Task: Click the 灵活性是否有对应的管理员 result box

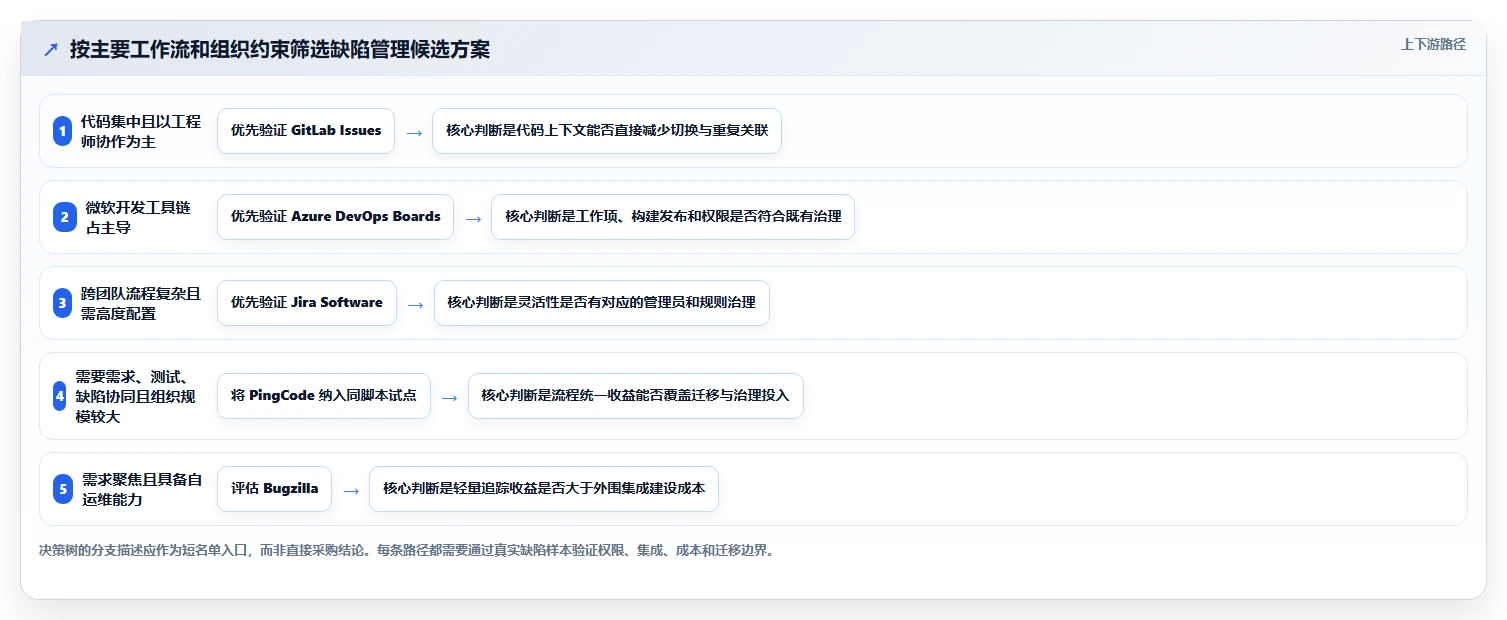Action: [x=602, y=303]
